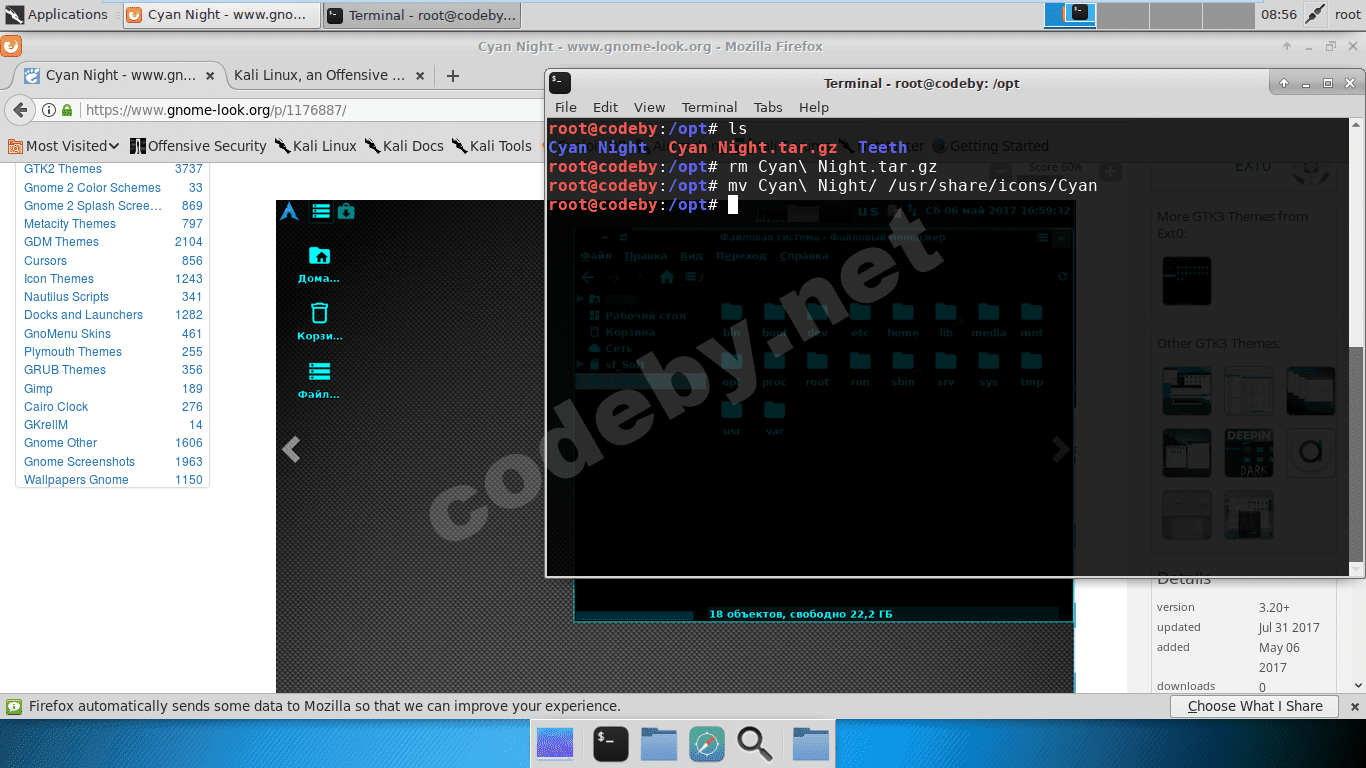This screenshot has height=768, width=1366.
Task: Open the rightmost folder icon in the dock
Action: (811, 744)
